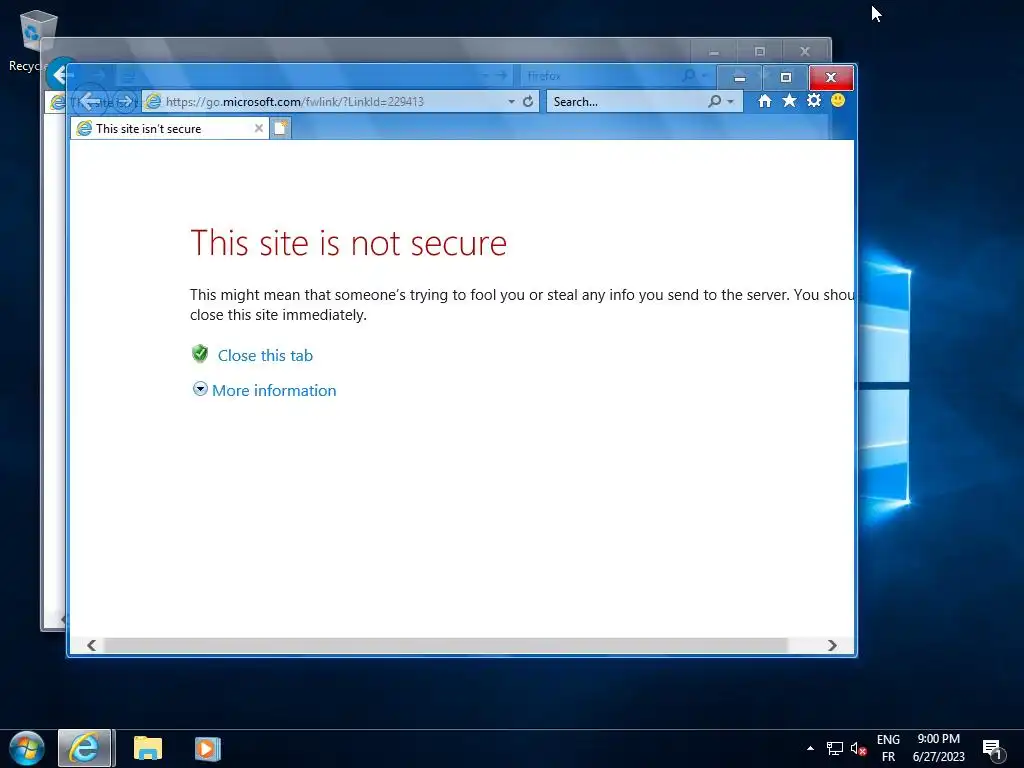Open the media player taskbar icon
The image size is (1024, 768).
pos(208,748)
